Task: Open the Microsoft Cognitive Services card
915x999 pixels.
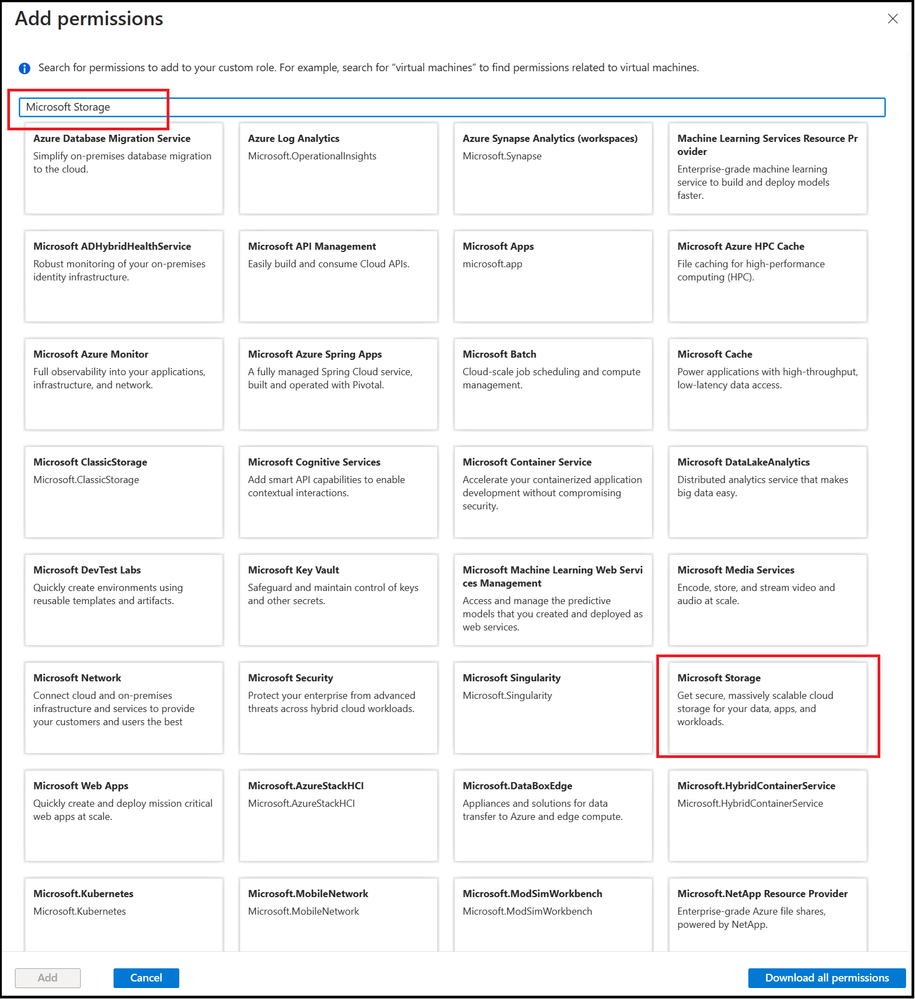Action: click(x=338, y=492)
